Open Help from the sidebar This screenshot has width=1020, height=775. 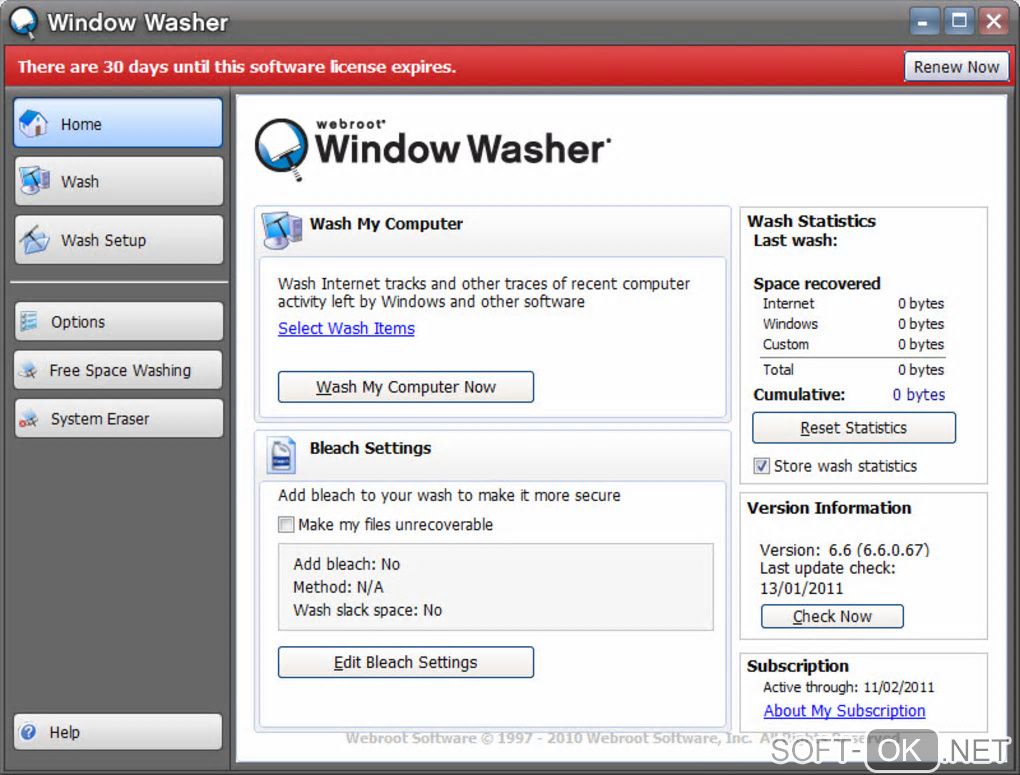(118, 732)
